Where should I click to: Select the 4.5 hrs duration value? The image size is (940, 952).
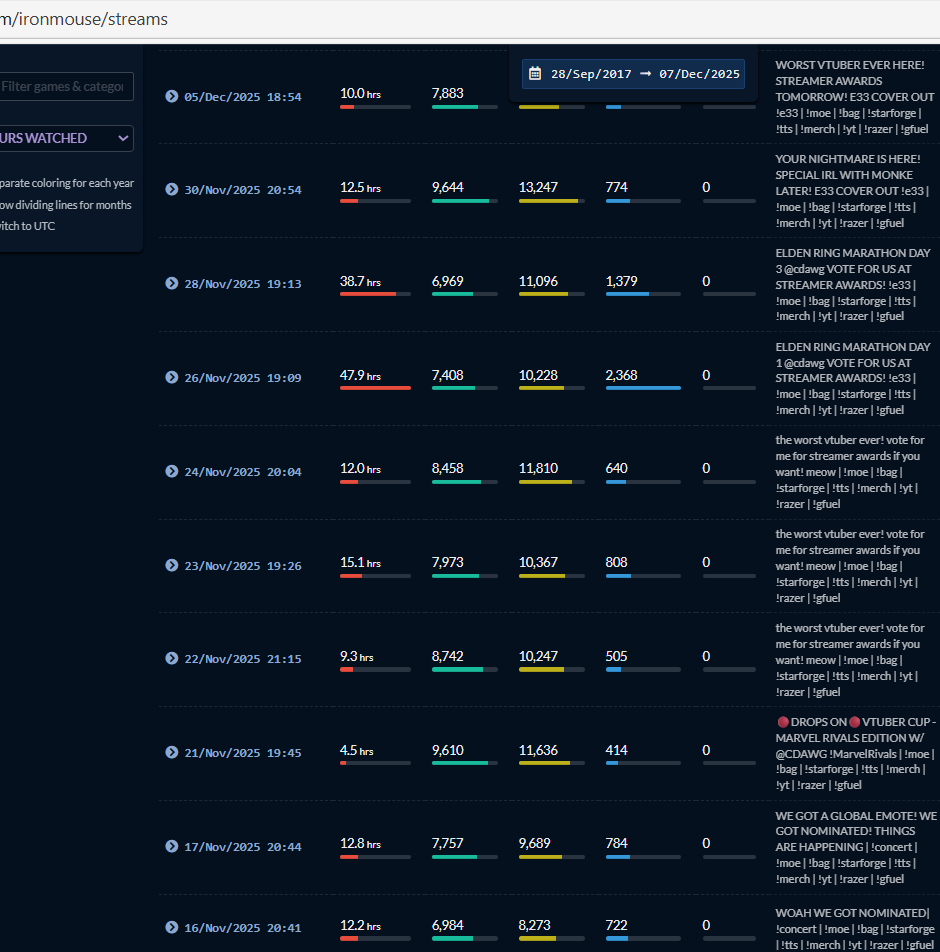point(356,750)
